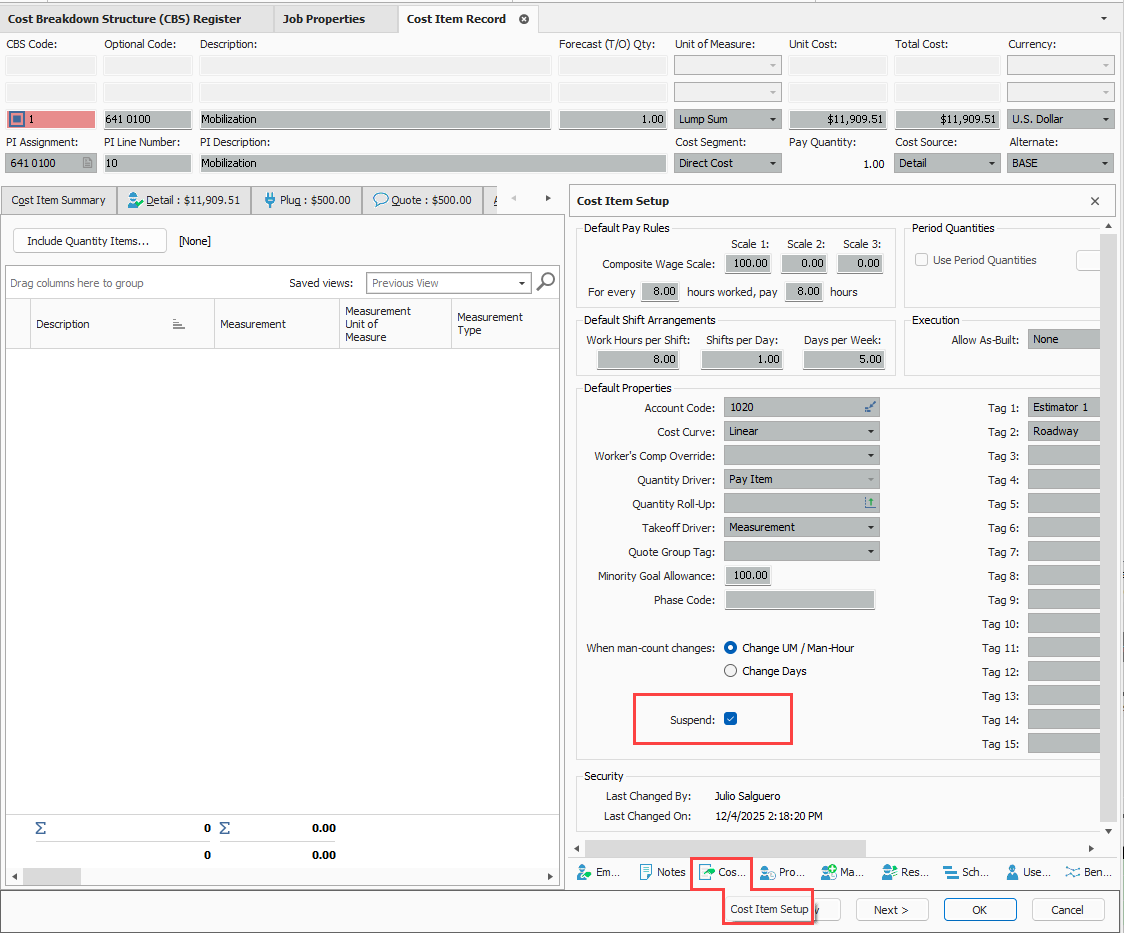
Task: Click the Include Quantity Items button
Action: point(89,241)
